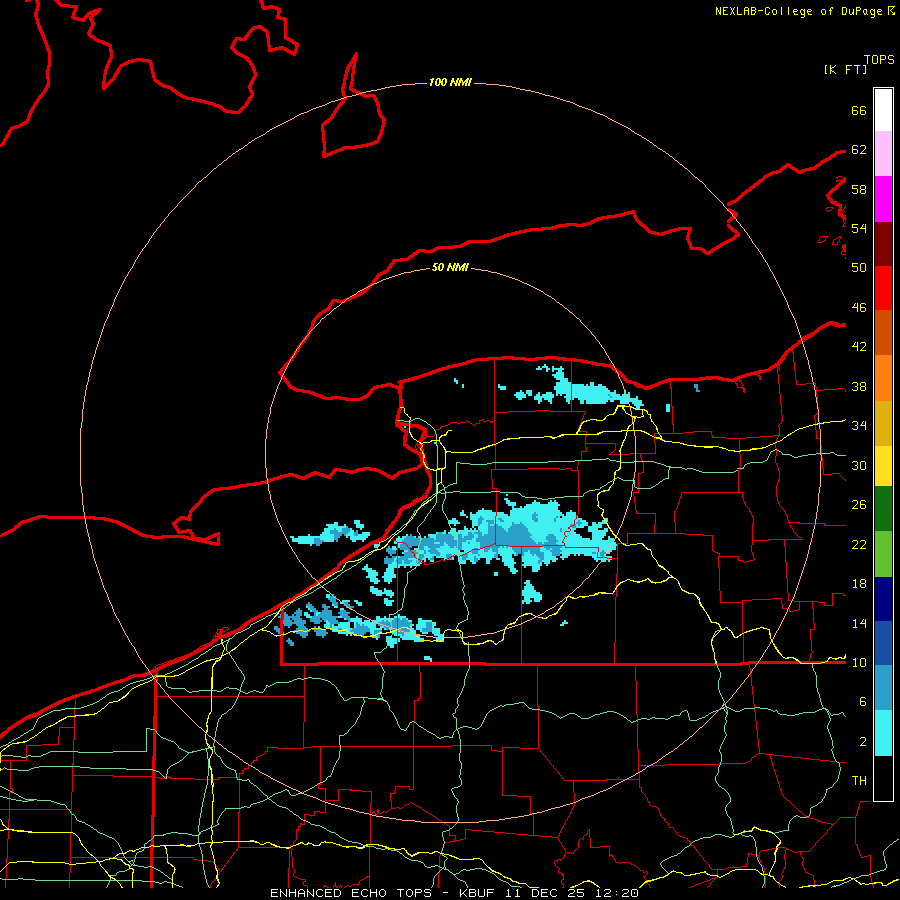
Task: Click the white swatch in the tops legend
Action: (x=883, y=110)
